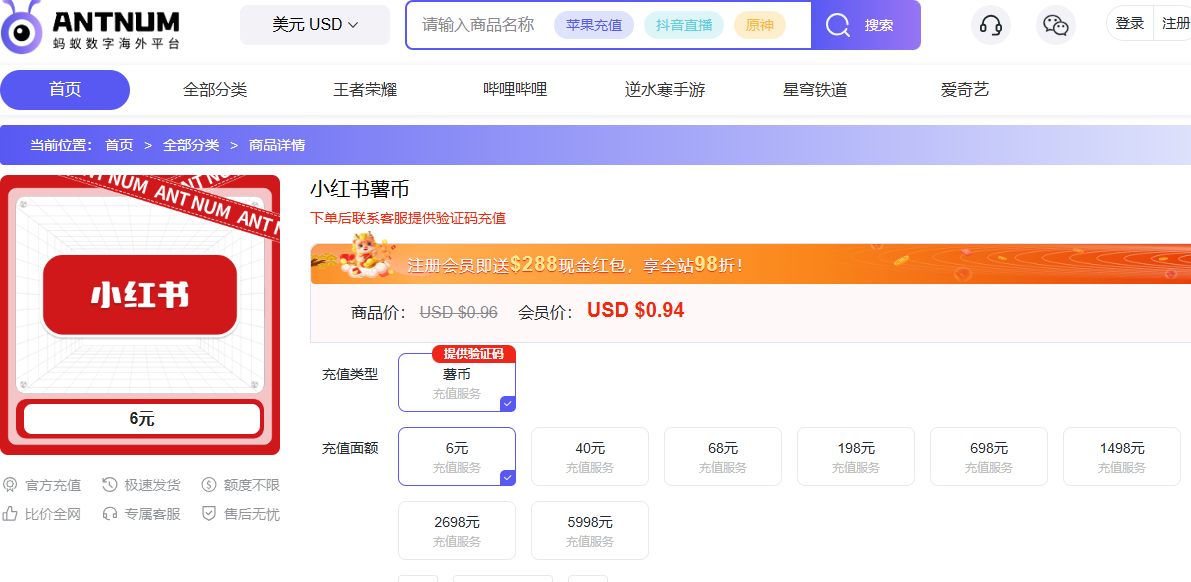Click the 全部分类 breadcrumb link
1191x582 pixels.
click(191, 145)
